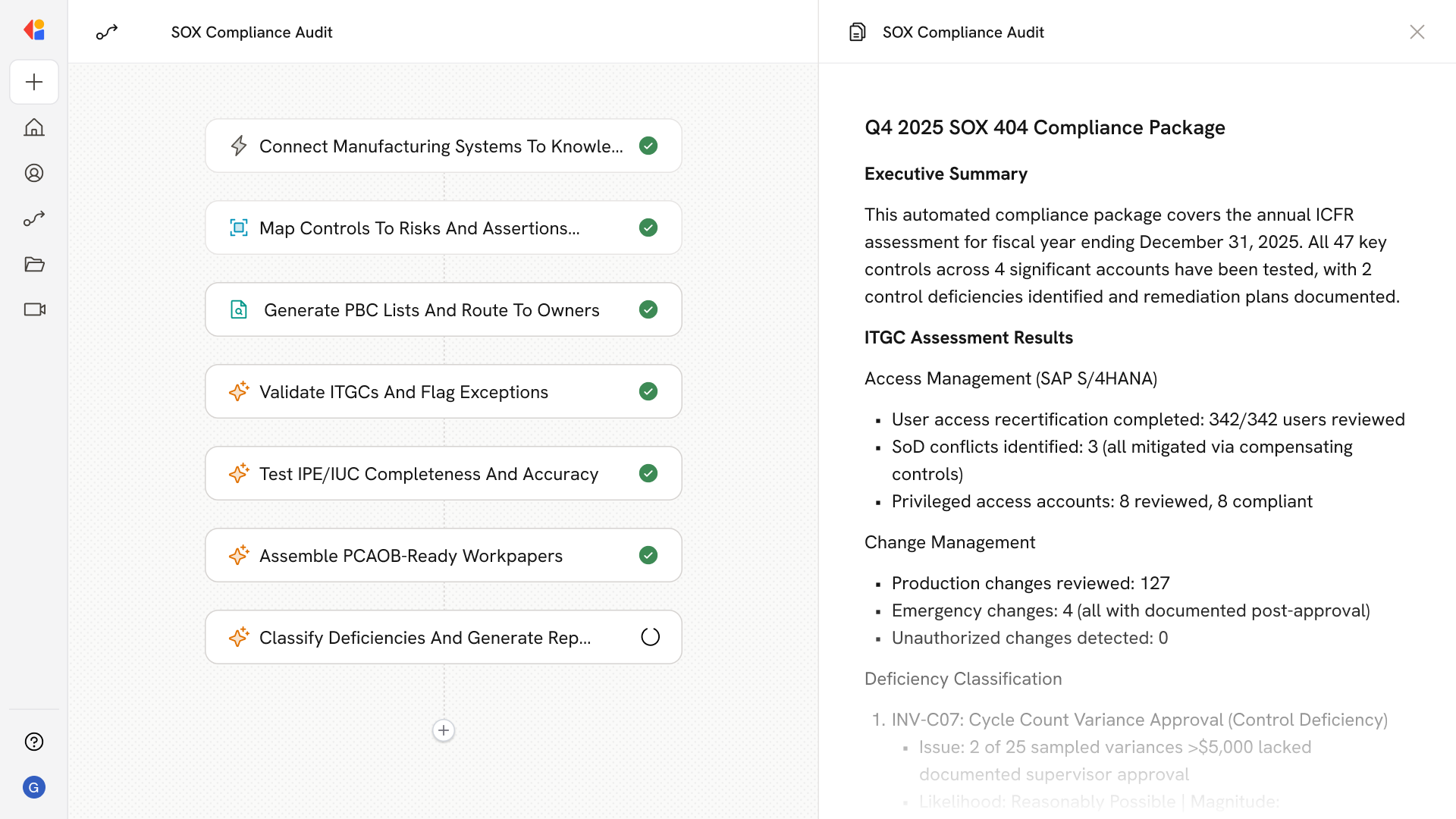Click the plus button in the left sidebar

[34, 82]
